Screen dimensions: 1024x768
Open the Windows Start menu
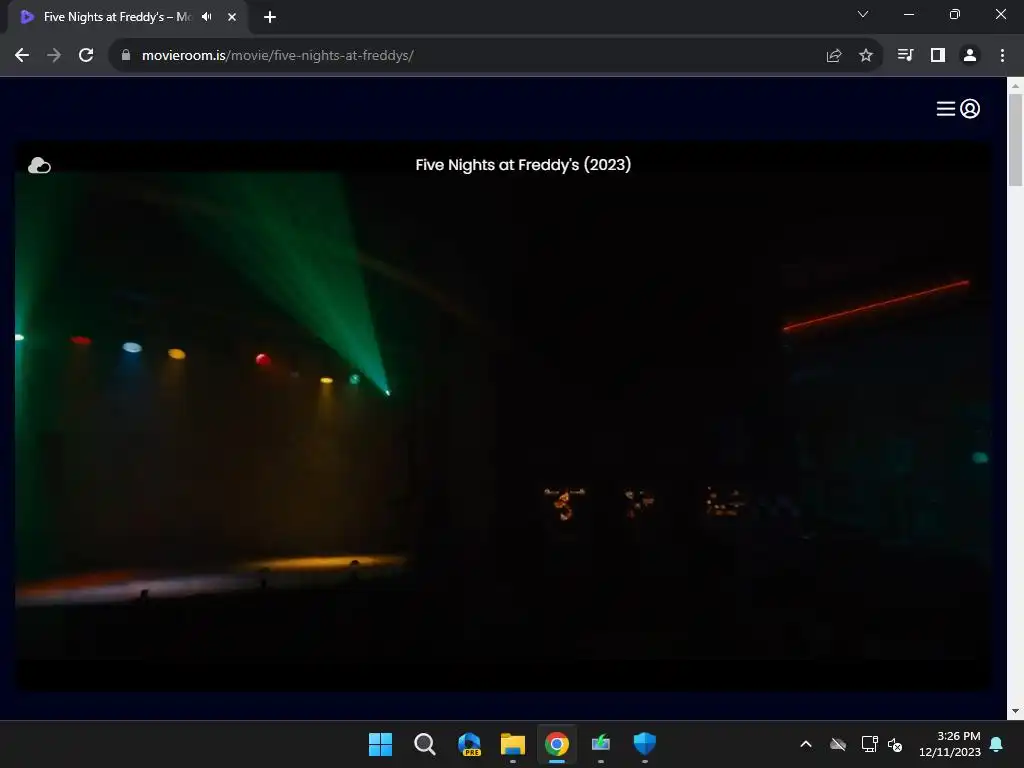[381, 744]
